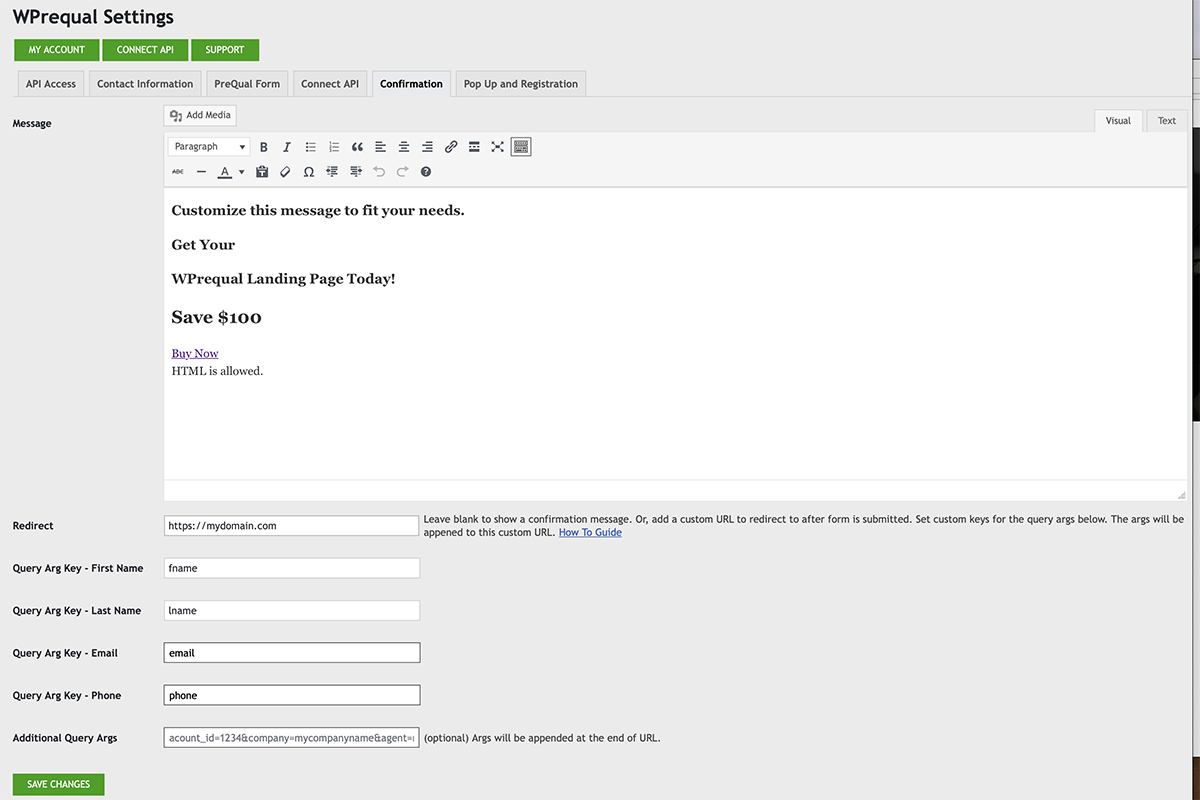Decrease paragraph indent
The width and height of the screenshot is (1200, 800).
[x=332, y=172]
